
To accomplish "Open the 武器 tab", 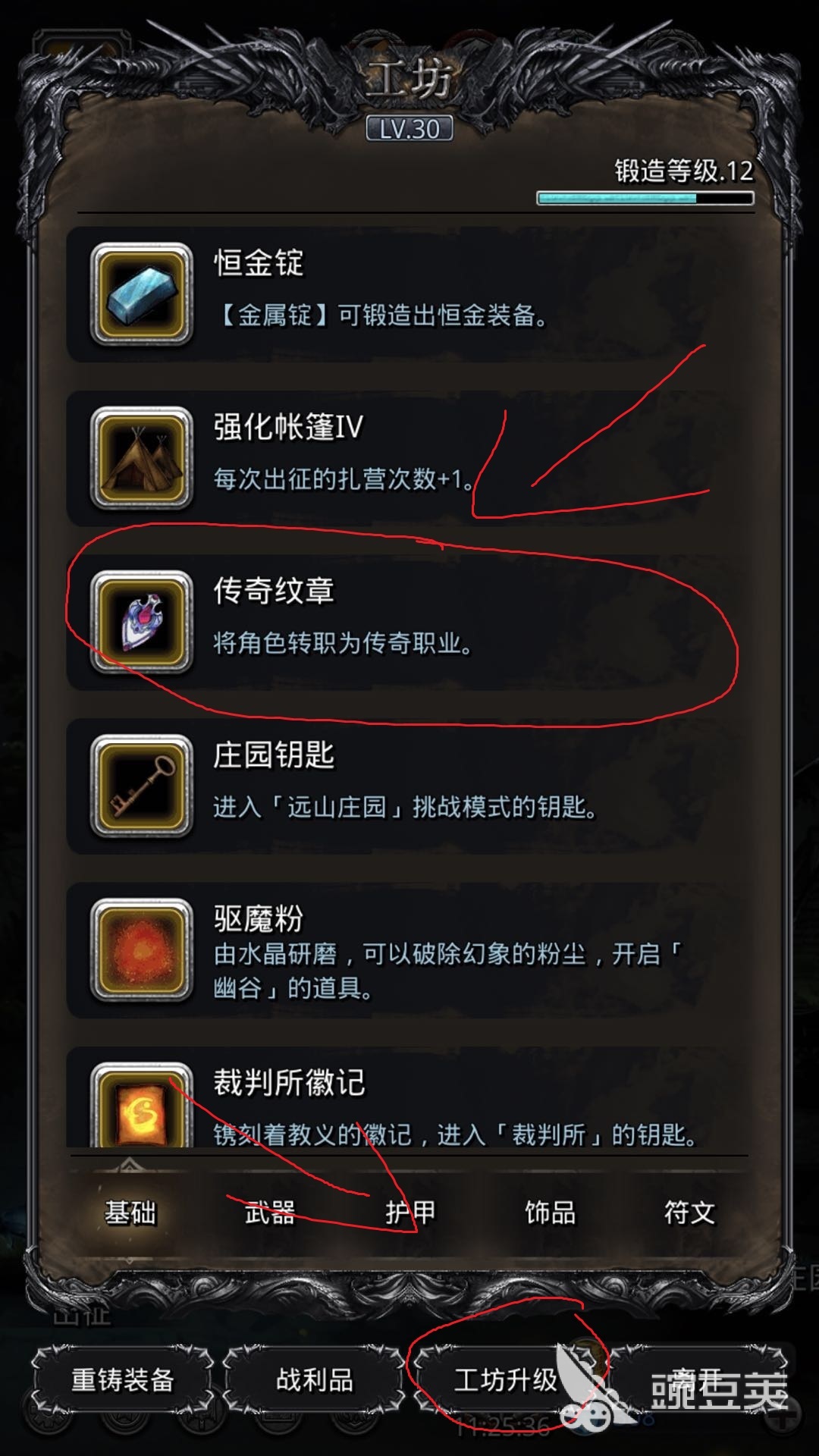I will click(270, 1213).
